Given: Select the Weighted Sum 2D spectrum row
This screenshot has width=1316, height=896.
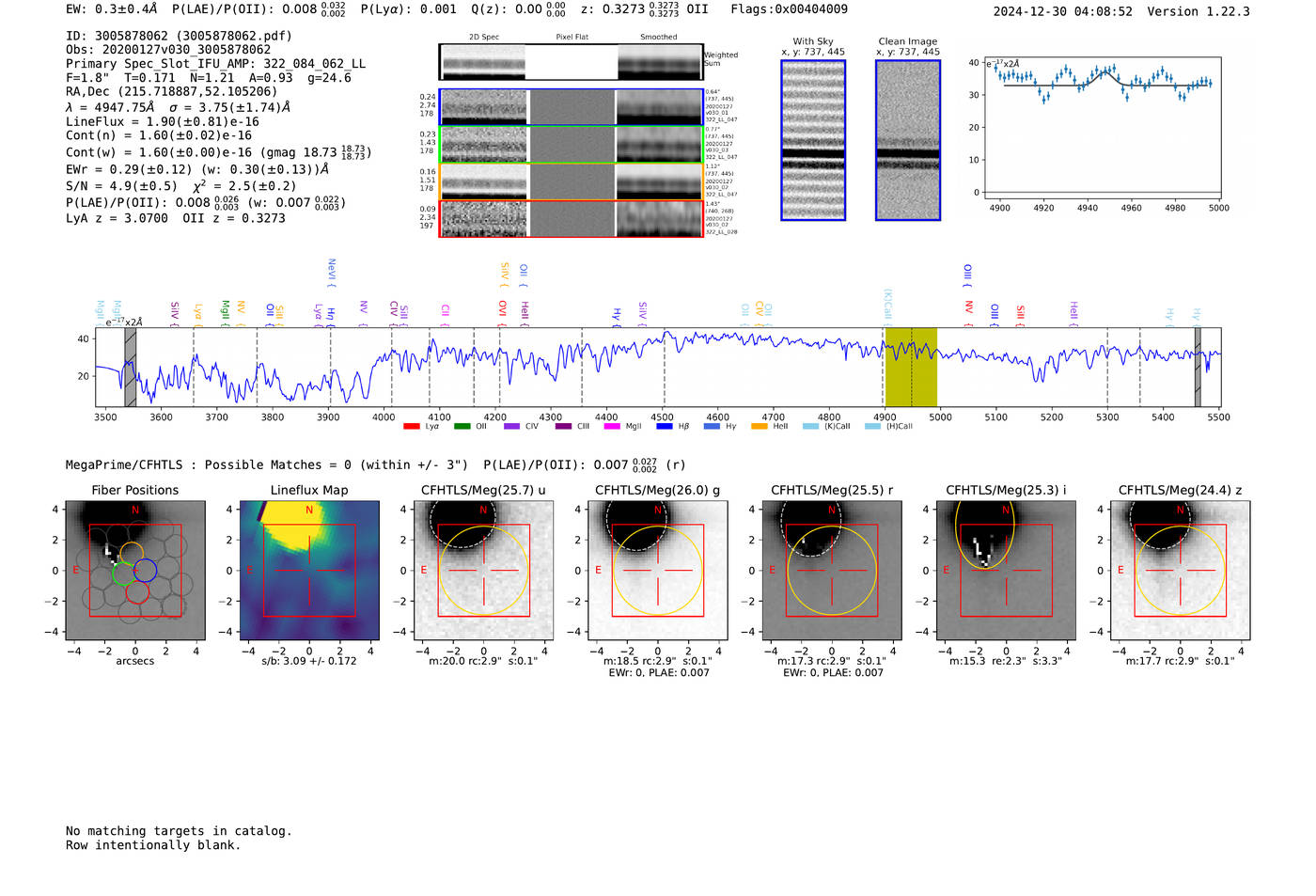Looking at the screenshot, I should [572, 62].
